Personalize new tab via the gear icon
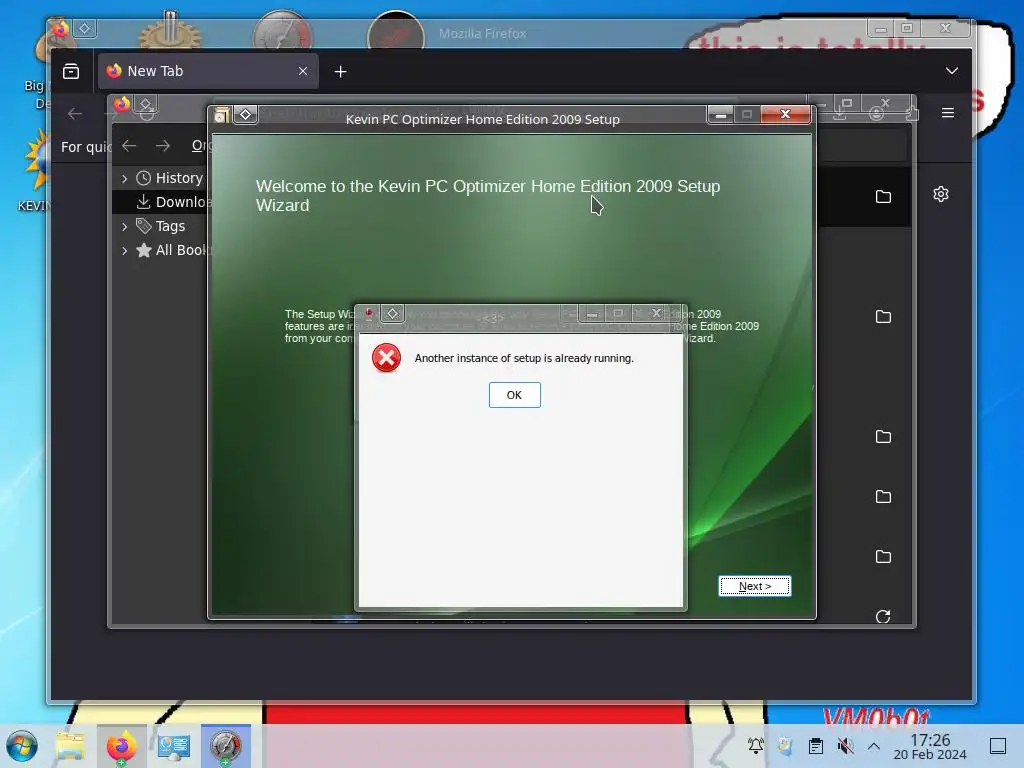 click(940, 194)
